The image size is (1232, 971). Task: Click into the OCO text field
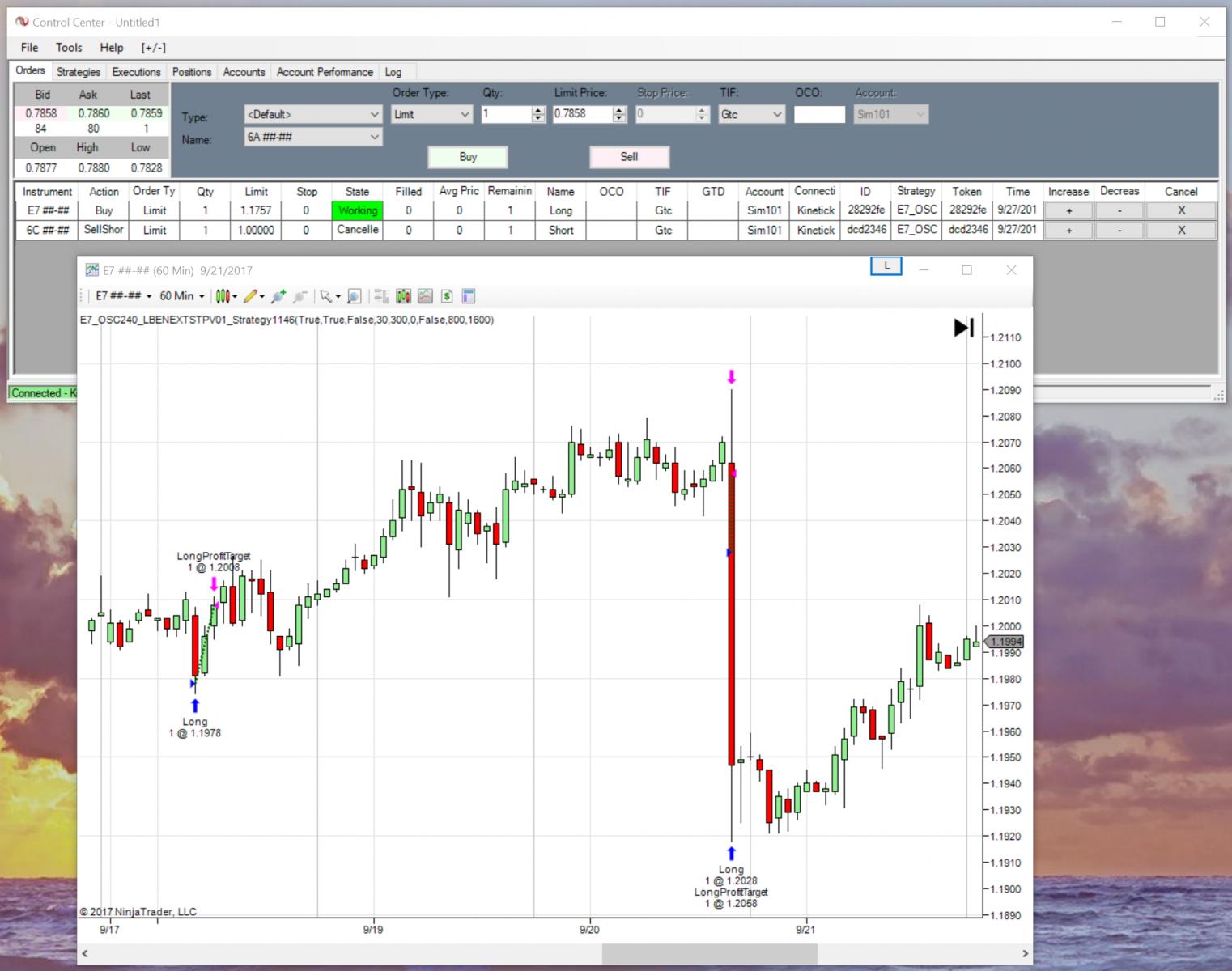[819, 114]
